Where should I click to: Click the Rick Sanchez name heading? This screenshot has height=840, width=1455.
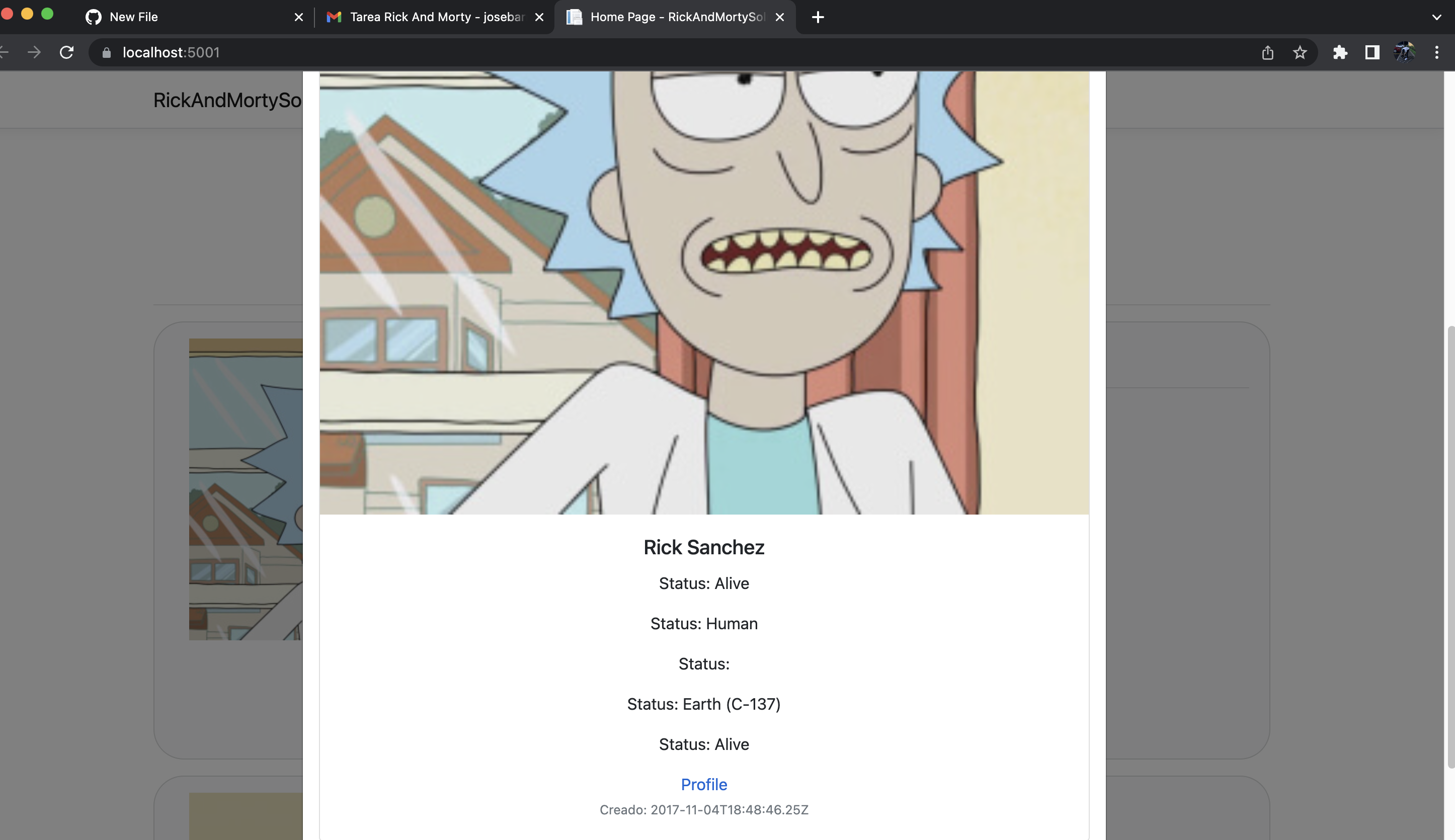pyautogui.click(x=704, y=547)
